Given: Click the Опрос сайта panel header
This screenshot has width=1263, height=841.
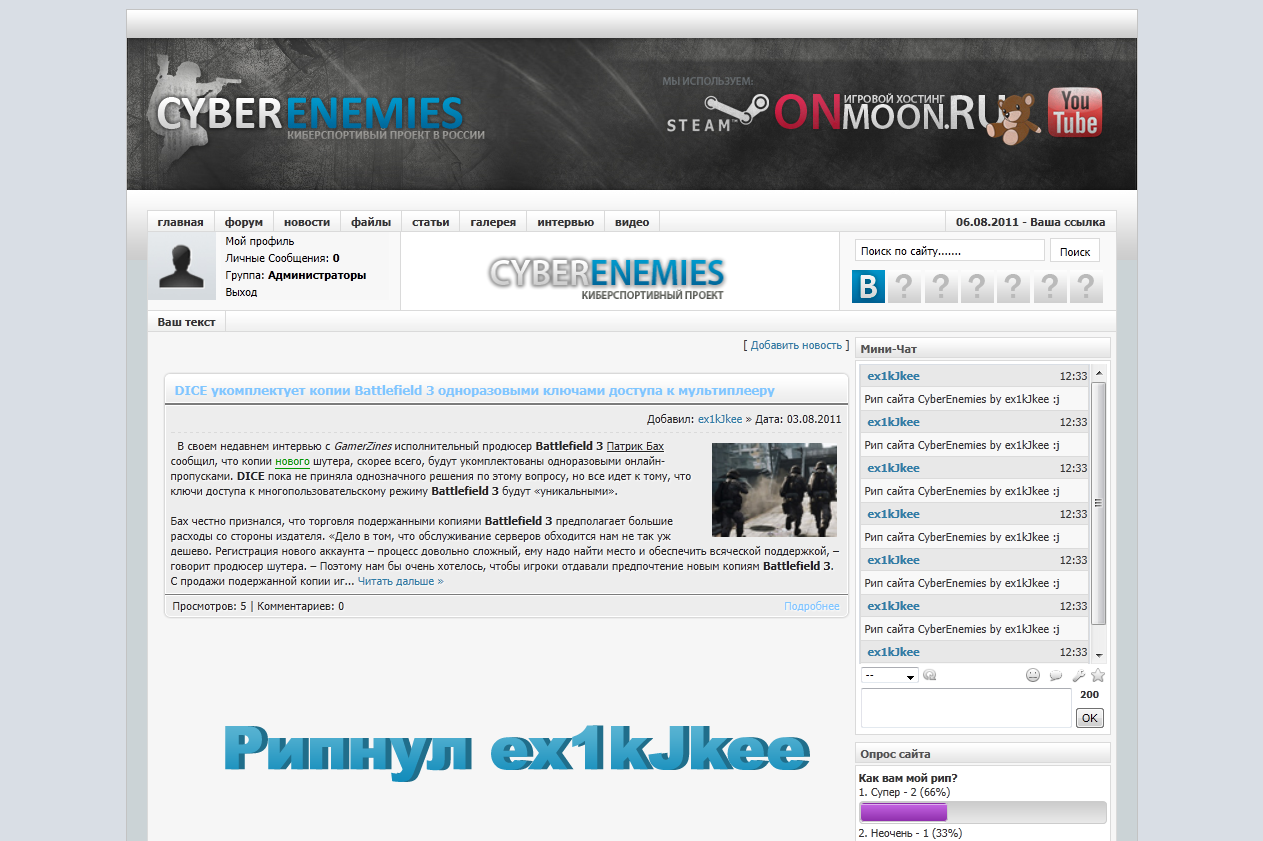Looking at the screenshot, I should pos(983,754).
